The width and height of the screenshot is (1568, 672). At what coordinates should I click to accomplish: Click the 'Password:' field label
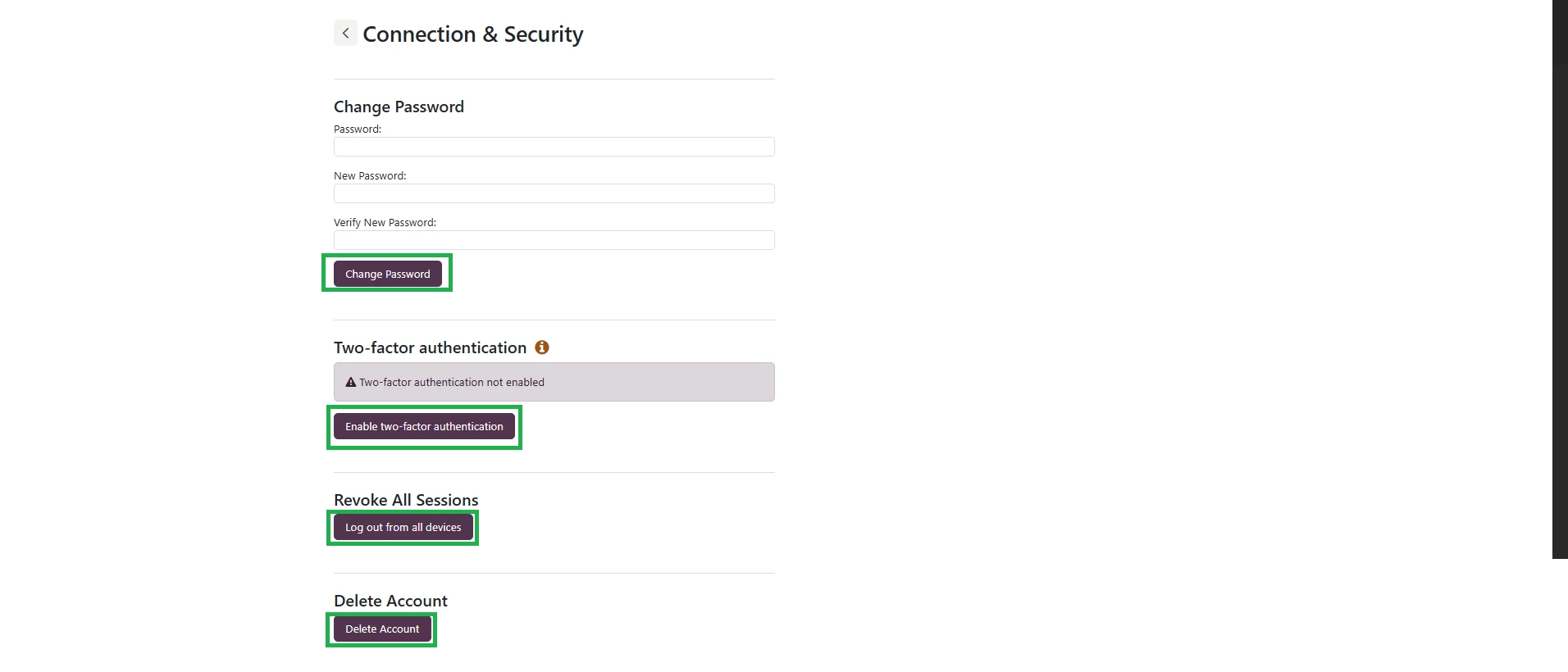click(358, 129)
